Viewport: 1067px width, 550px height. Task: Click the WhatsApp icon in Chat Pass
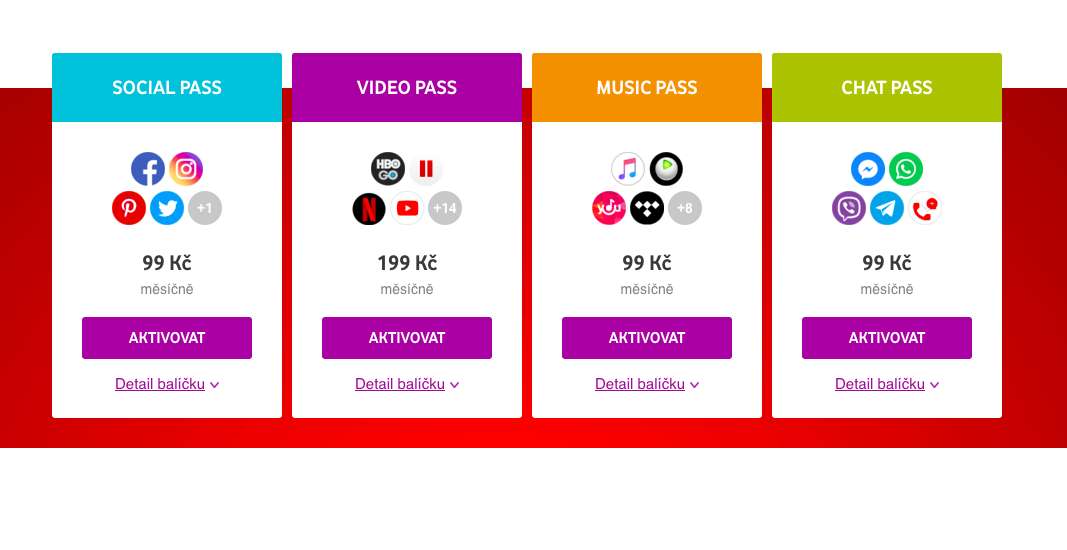pos(906,169)
